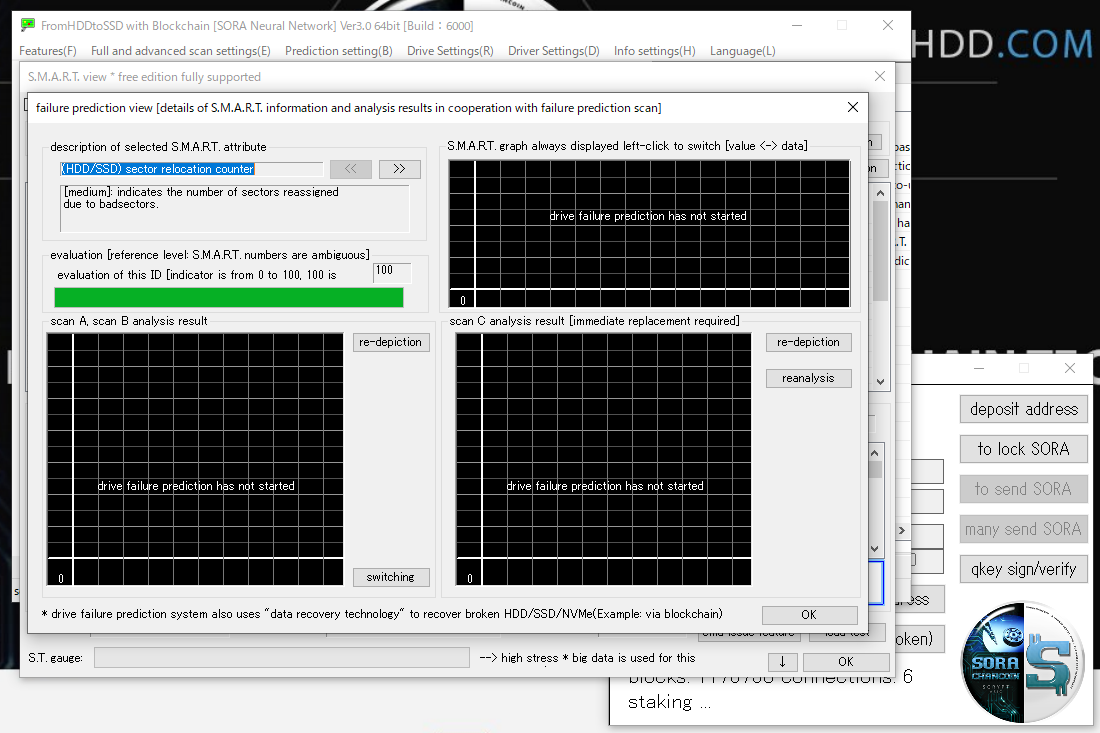Click the evaluation value field showing 100

[392, 272]
